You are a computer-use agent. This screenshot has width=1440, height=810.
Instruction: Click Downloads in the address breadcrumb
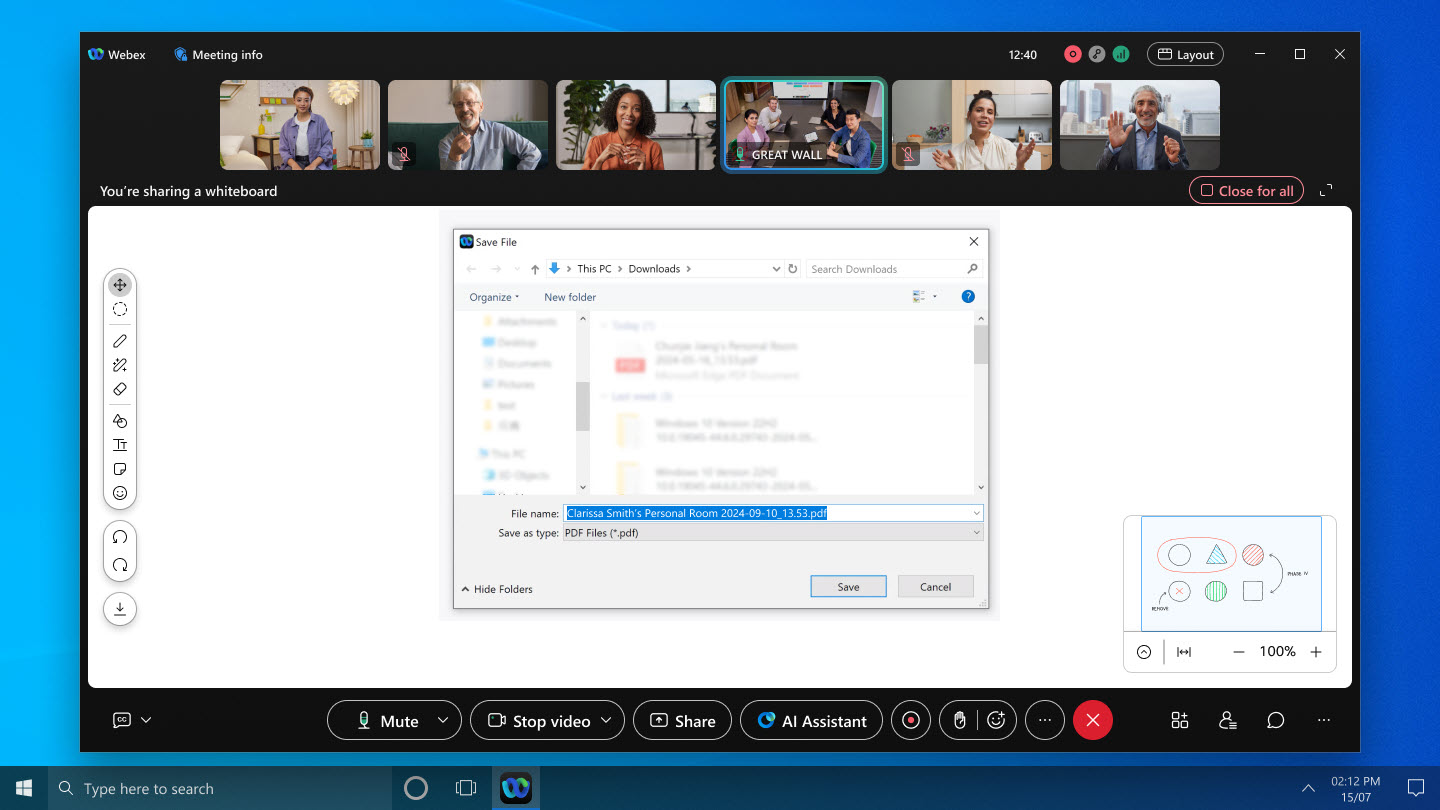[x=654, y=269]
